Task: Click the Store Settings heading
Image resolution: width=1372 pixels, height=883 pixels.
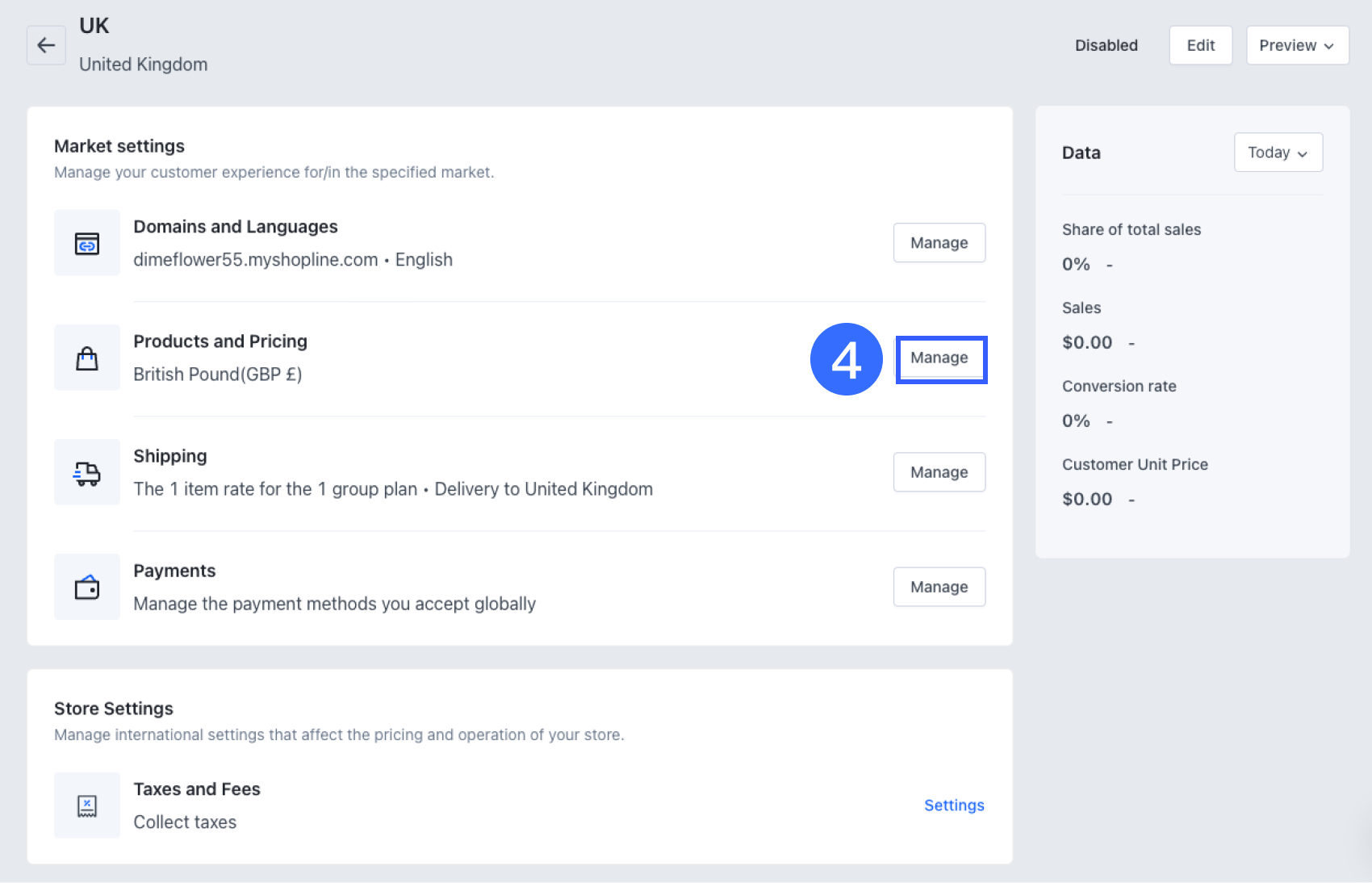Action: pos(114,709)
